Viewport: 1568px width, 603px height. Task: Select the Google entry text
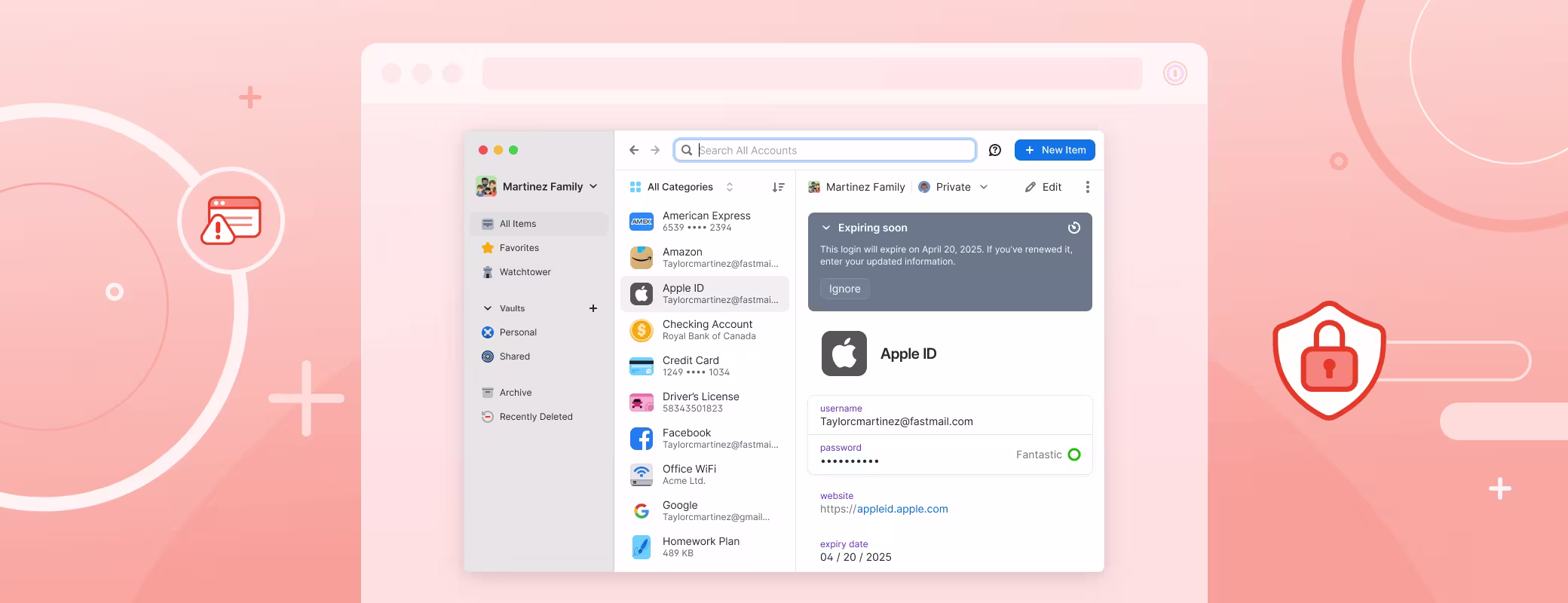716,511
